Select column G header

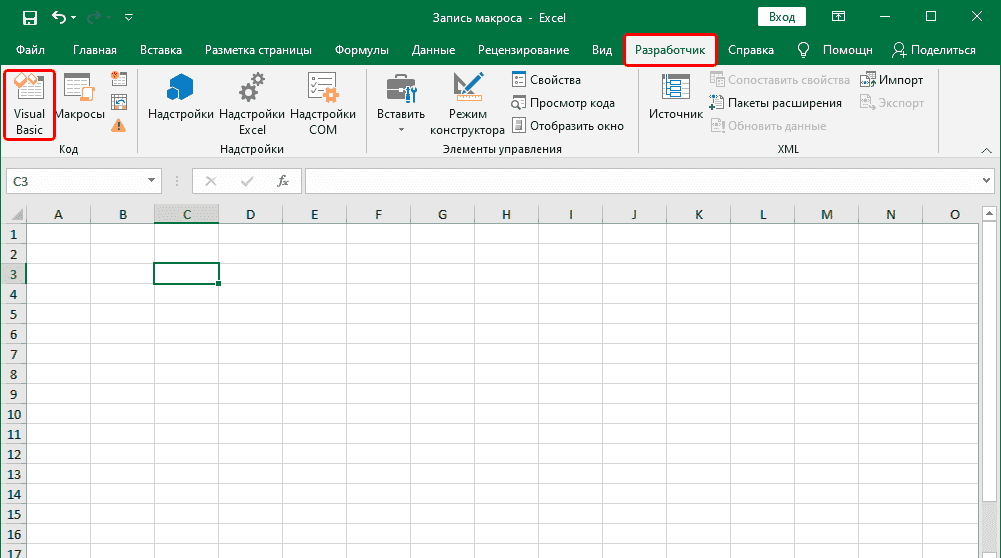[x=442, y=214]
